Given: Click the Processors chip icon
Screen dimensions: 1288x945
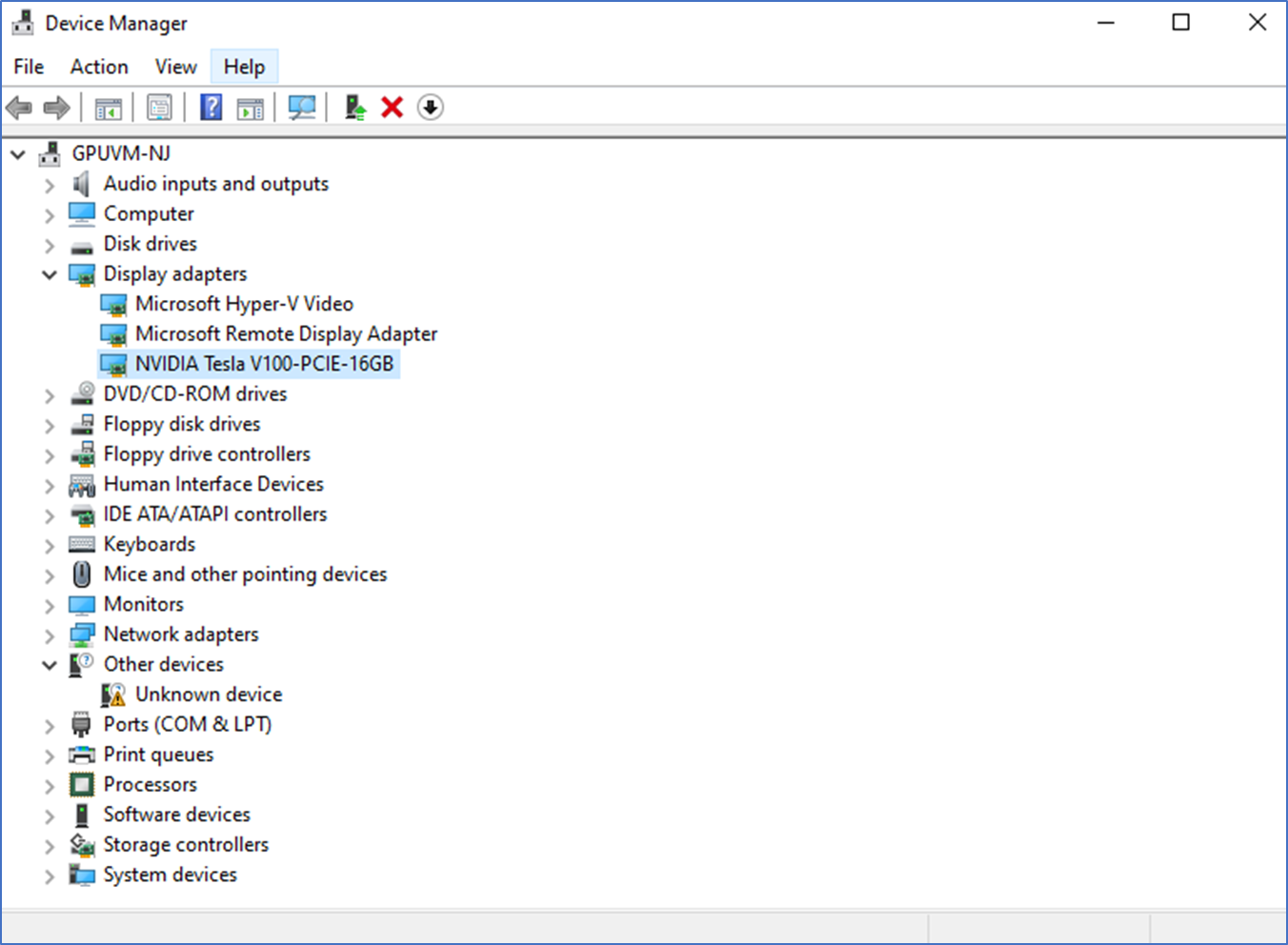Looking at the screenshot, I should 82,785.
